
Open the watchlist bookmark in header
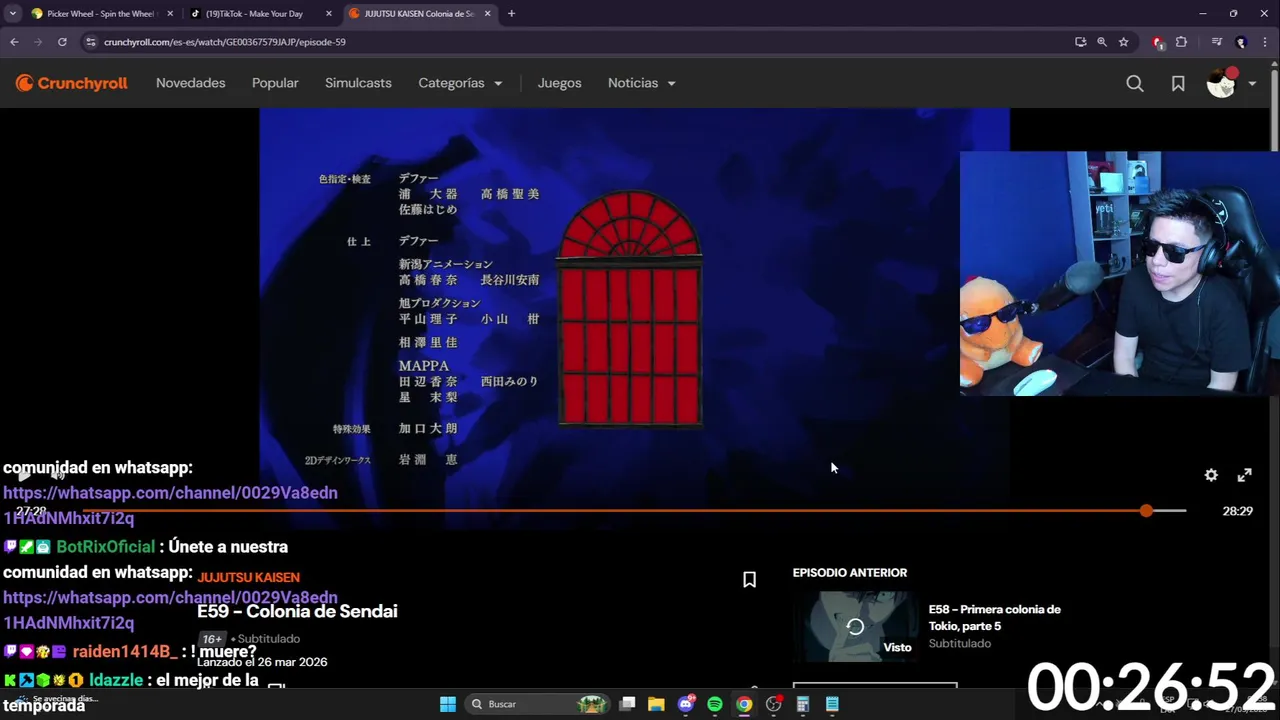tap(1178, 84)
